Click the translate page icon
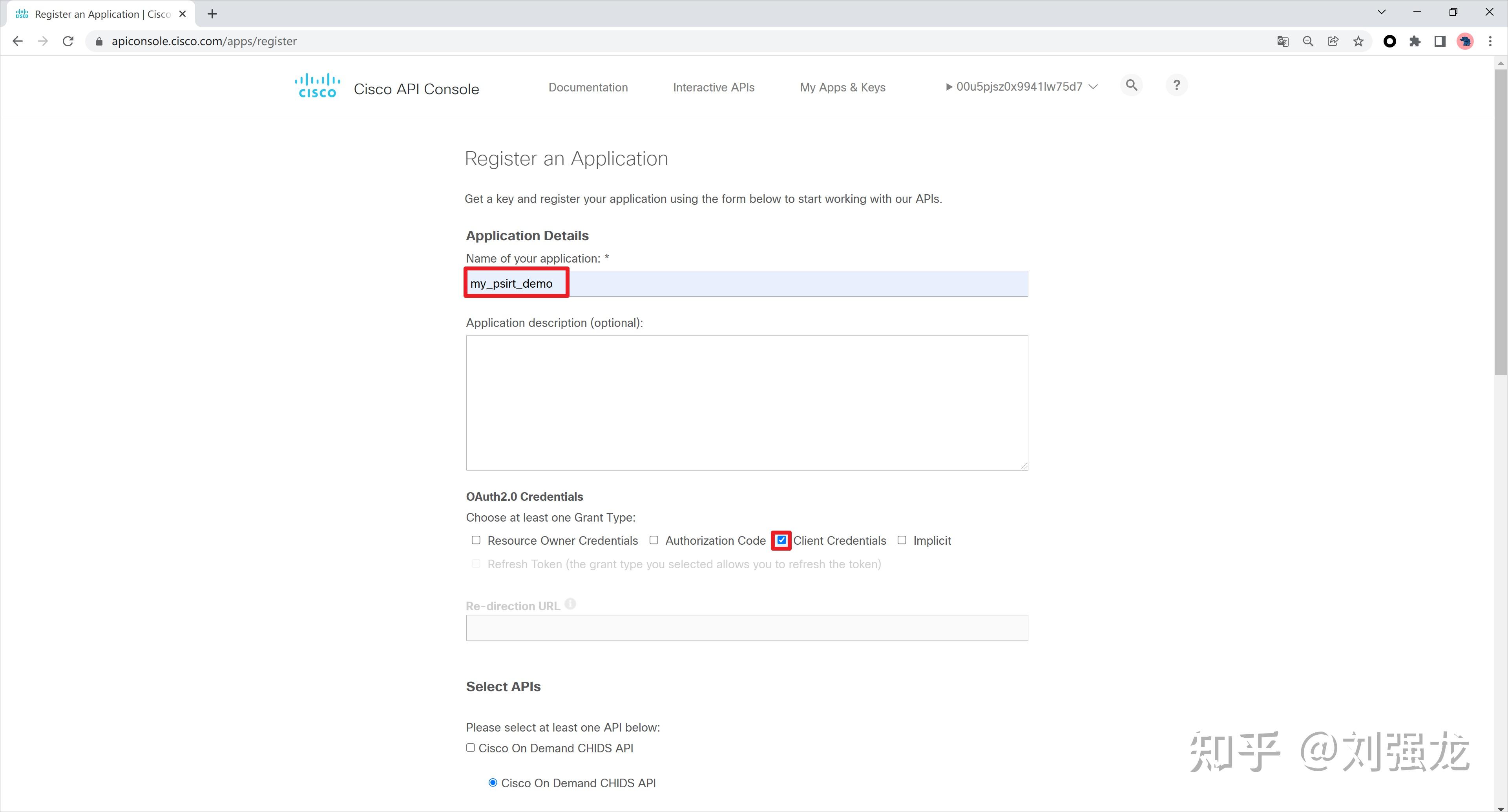The height and width of the screenshot is (812, 1508). point(1283,41)
